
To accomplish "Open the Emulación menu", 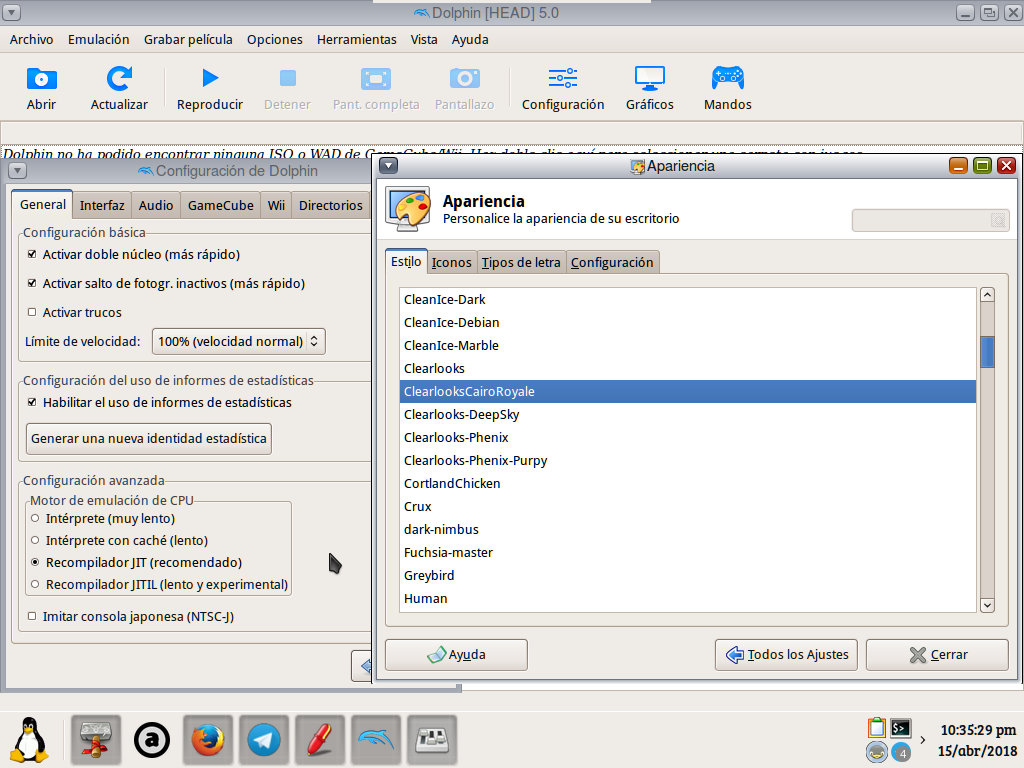I will tap(99, 40).
